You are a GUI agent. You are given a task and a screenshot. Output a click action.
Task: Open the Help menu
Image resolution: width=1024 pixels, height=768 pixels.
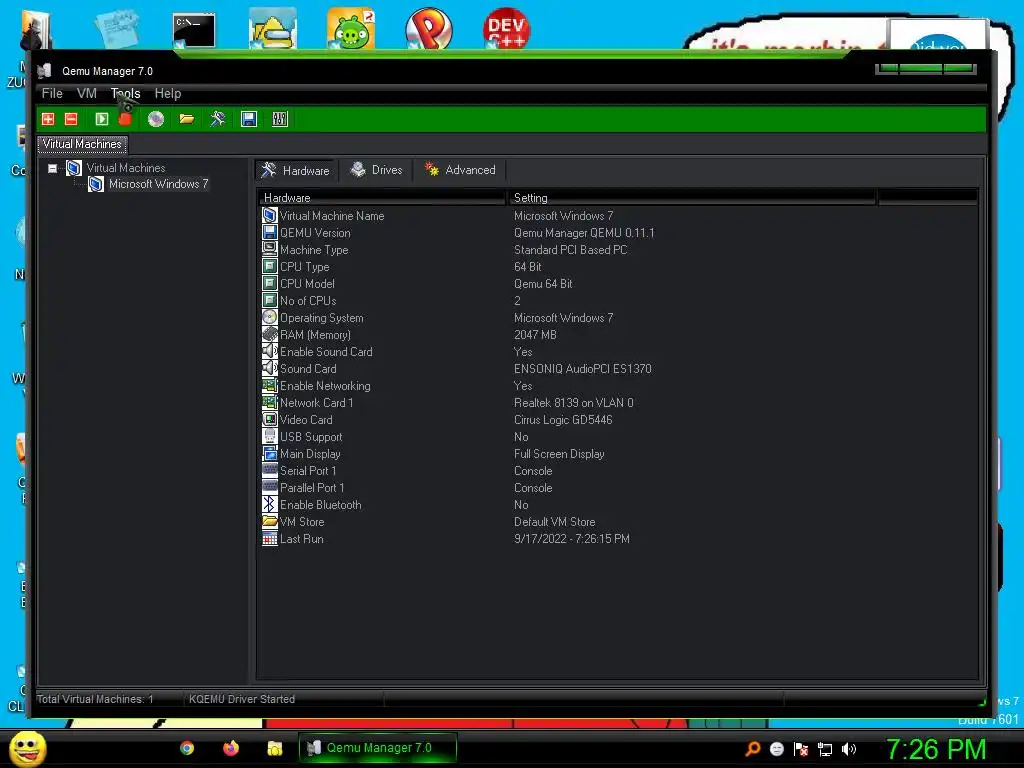[x=168, y=93]
